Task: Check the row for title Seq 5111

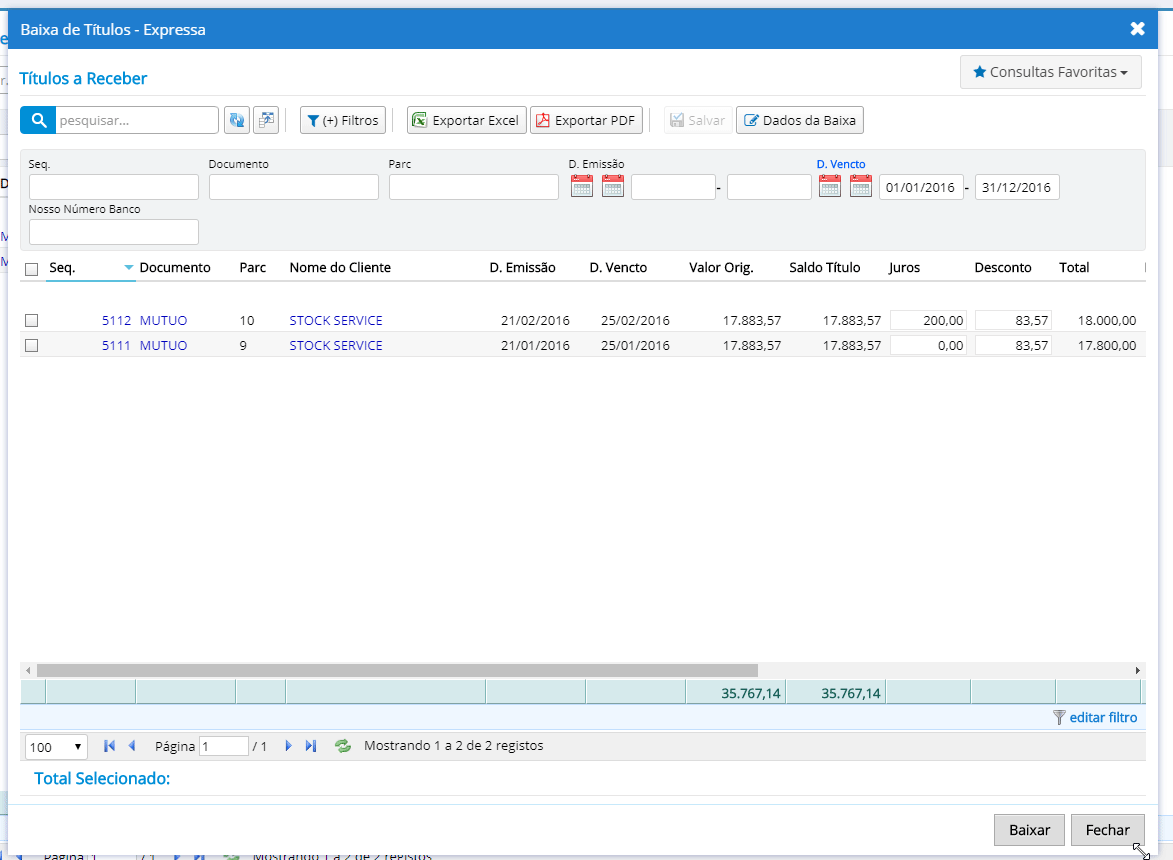Action: point(31,345)
